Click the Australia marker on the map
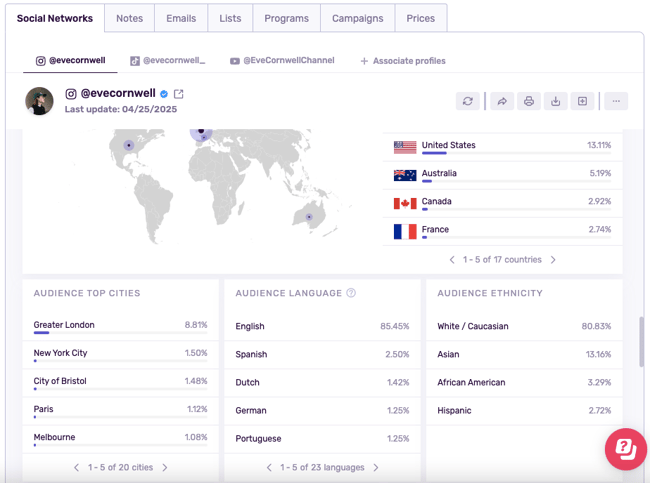The image size is (650, 483). (x=309, y=217)
